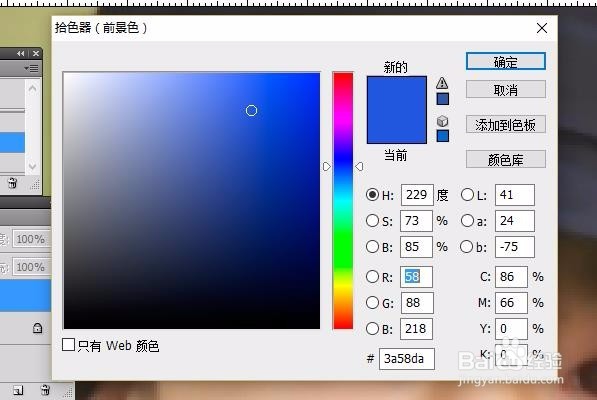Screen dimensions: 597x400
Task: Select the Lab b radio button
Action: tap(467, 247)
